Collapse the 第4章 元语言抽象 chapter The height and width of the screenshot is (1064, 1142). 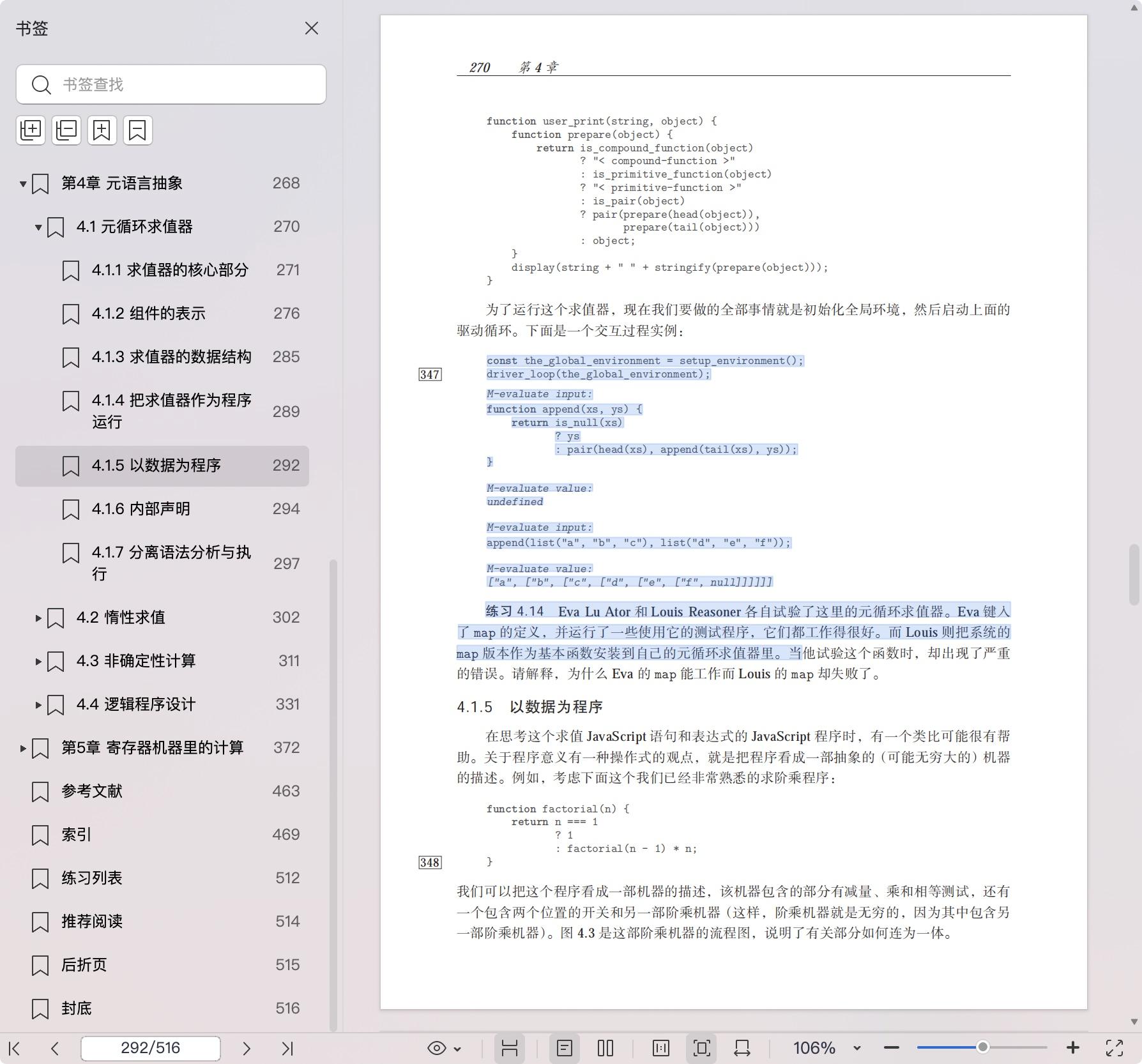23,184
